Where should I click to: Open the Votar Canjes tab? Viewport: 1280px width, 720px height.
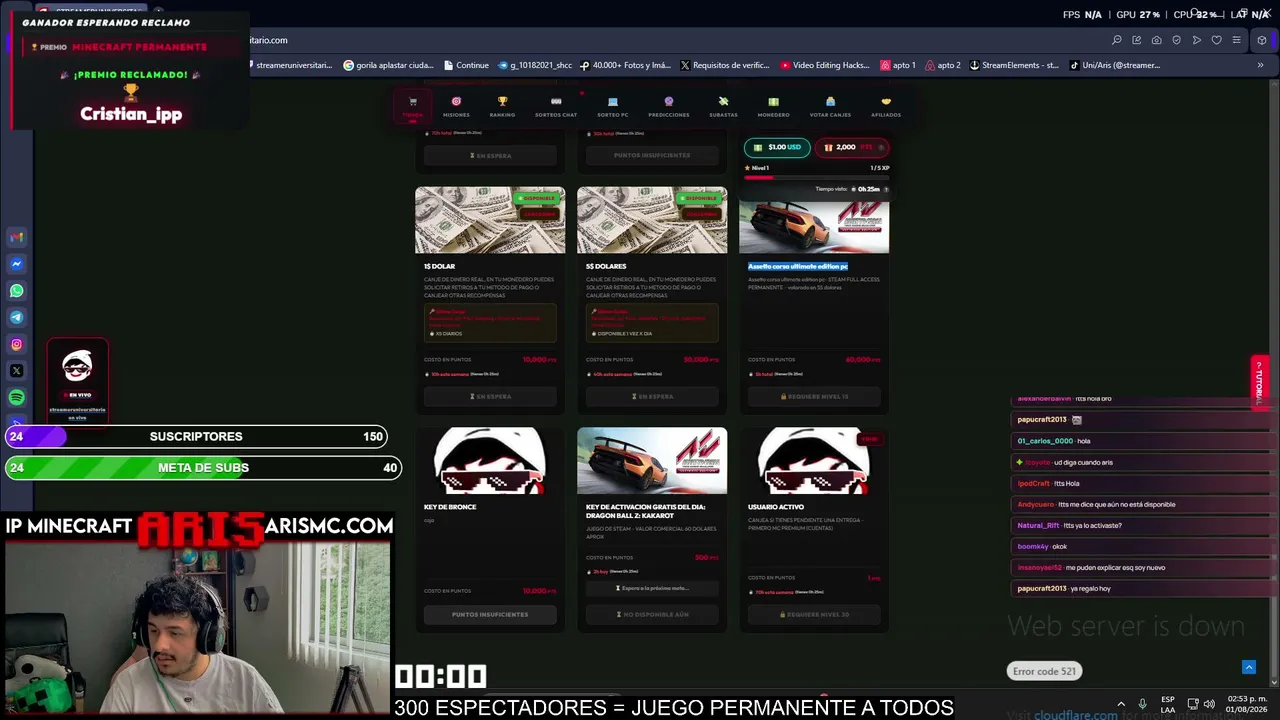tap(830, 106)
